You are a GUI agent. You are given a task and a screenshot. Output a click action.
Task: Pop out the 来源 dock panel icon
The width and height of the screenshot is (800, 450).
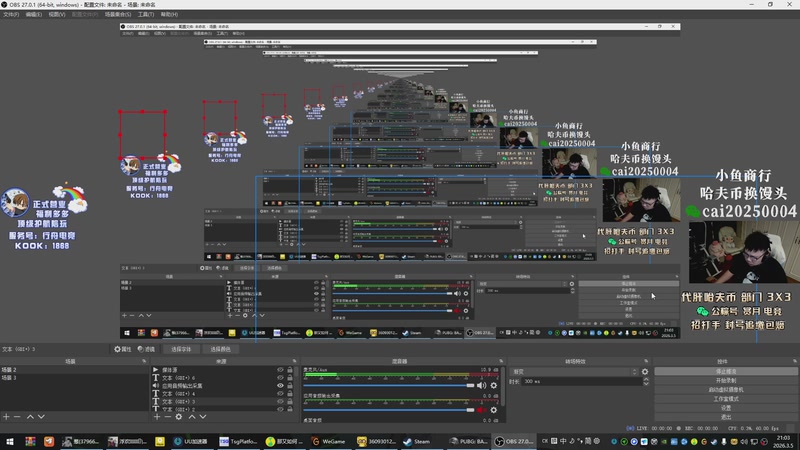(x=294, y=361)
